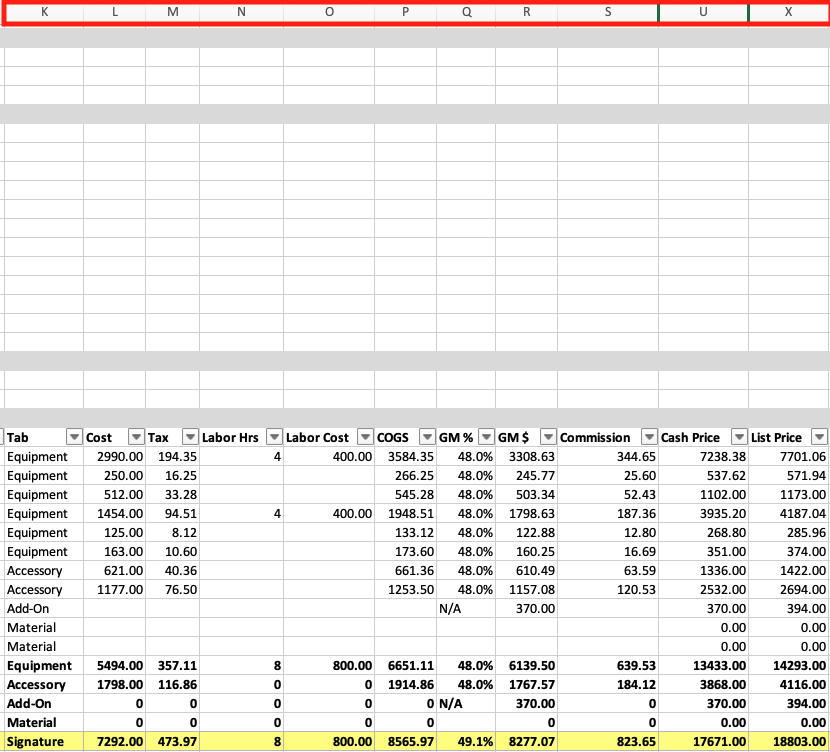Click cash price 7238.38
830x752 pixels.
(x=723, y=457)
